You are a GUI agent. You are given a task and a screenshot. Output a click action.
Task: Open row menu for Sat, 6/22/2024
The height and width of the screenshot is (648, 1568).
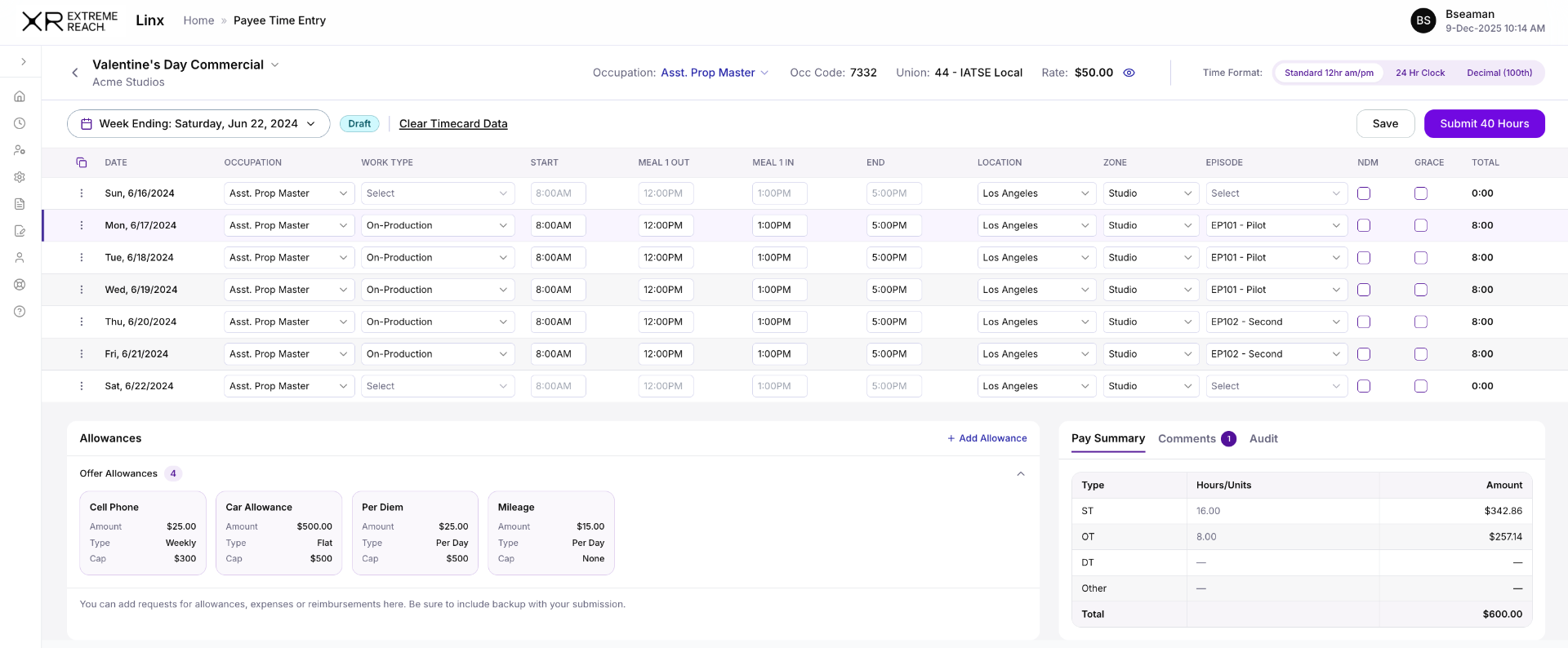82,386
